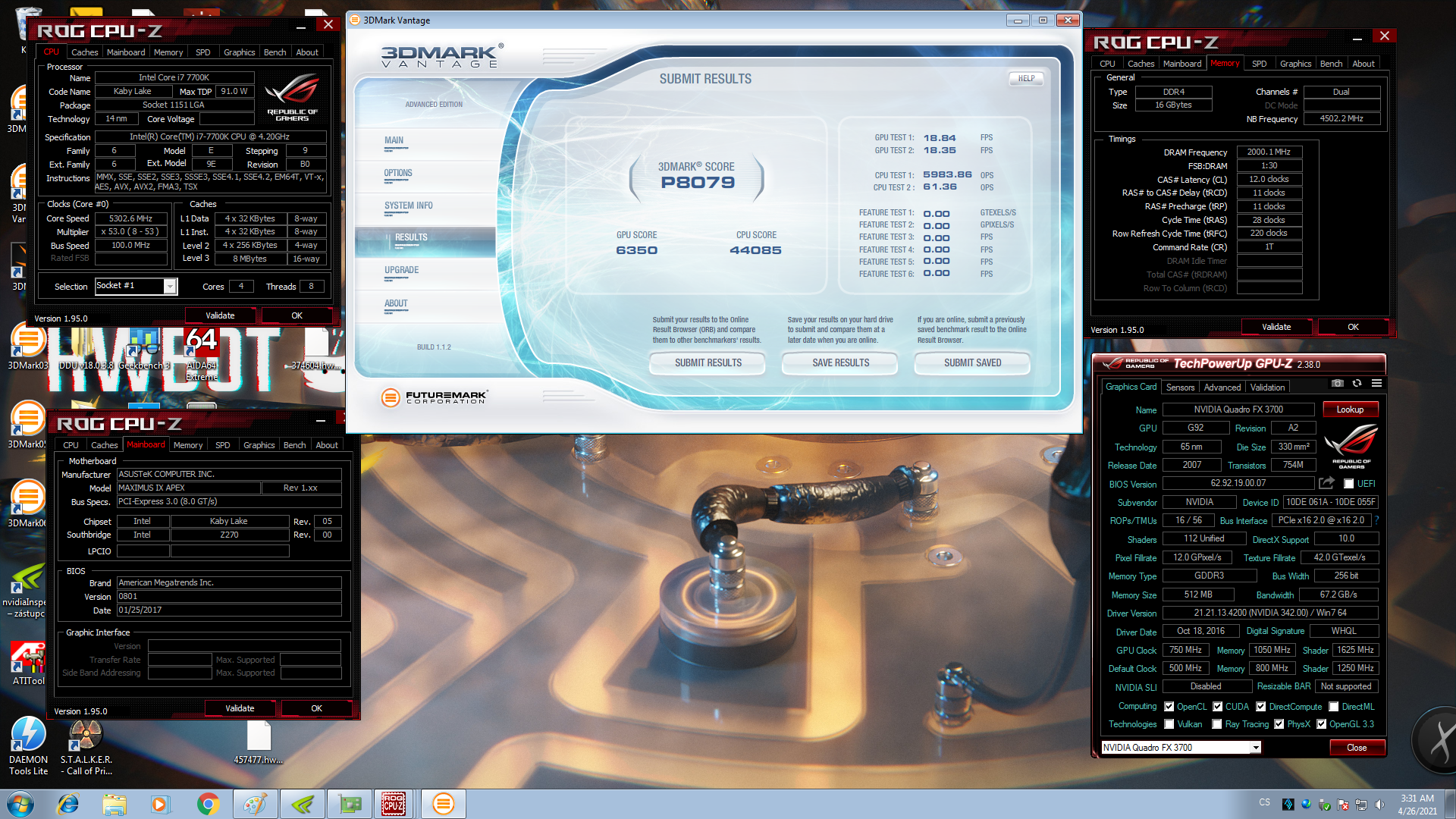The image size is (1456, 819).
Task: Launch Google Chrome from taskbar
Action: tap(208, 804)
